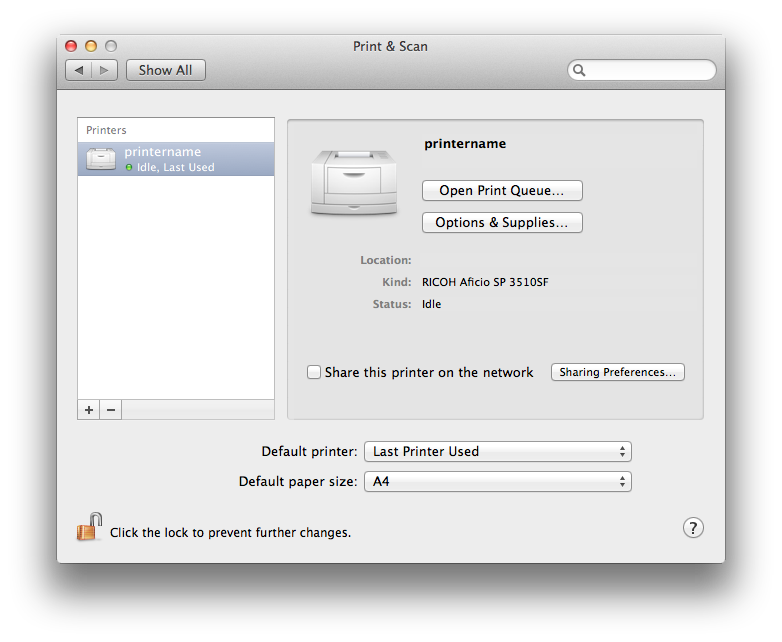Open Options & Supplies dialog
Viewport: 782px width, 642px height.
tap(502, 222)
